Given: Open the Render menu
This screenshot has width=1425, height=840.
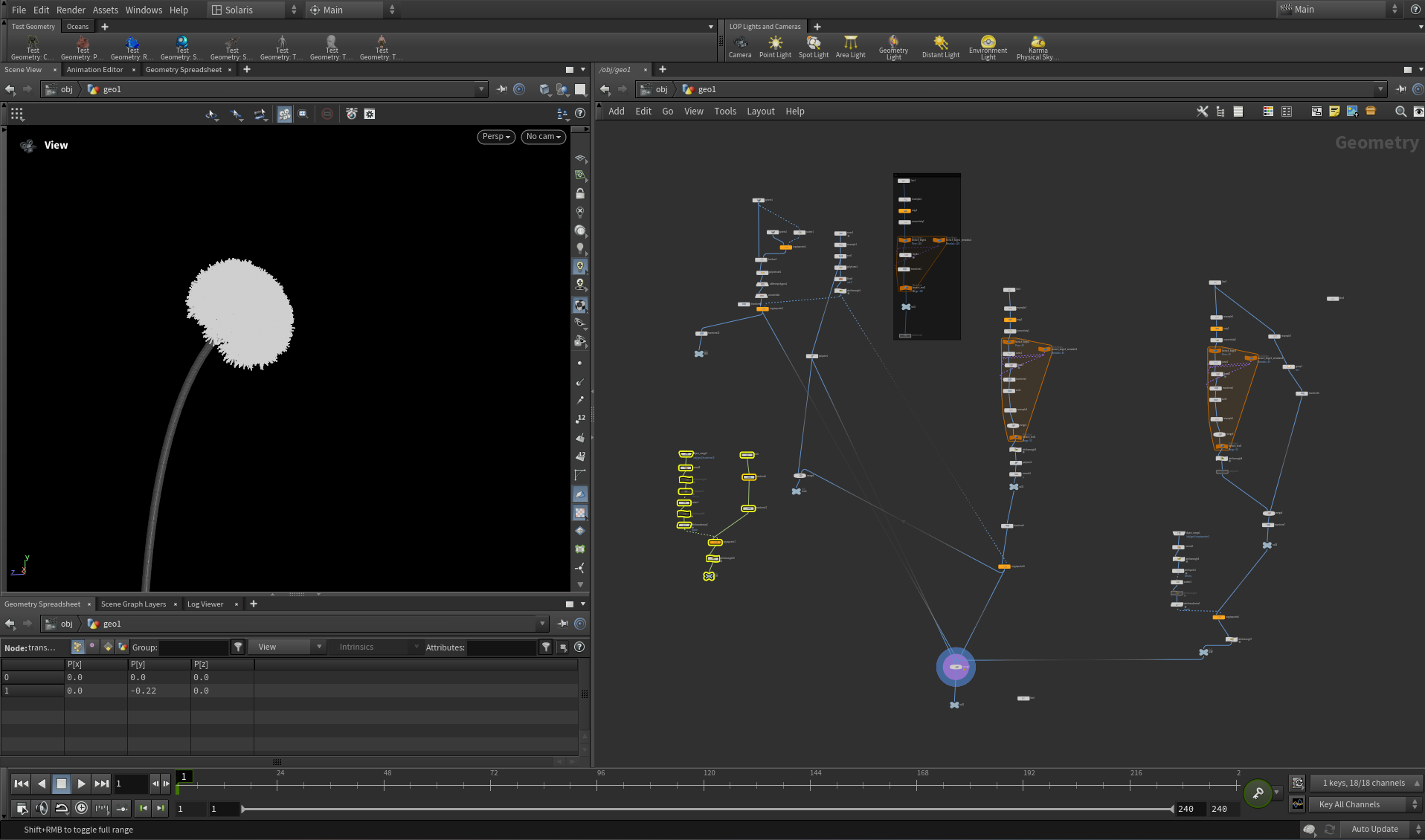Looking at the screenshot, I should click(x=71, y=10).
